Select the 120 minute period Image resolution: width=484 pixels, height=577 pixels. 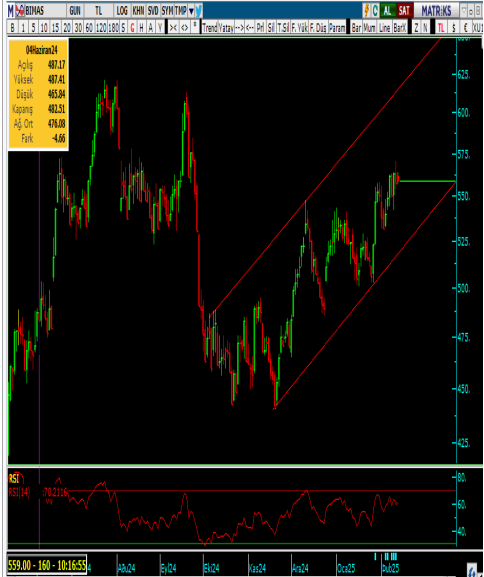point(101,28)
